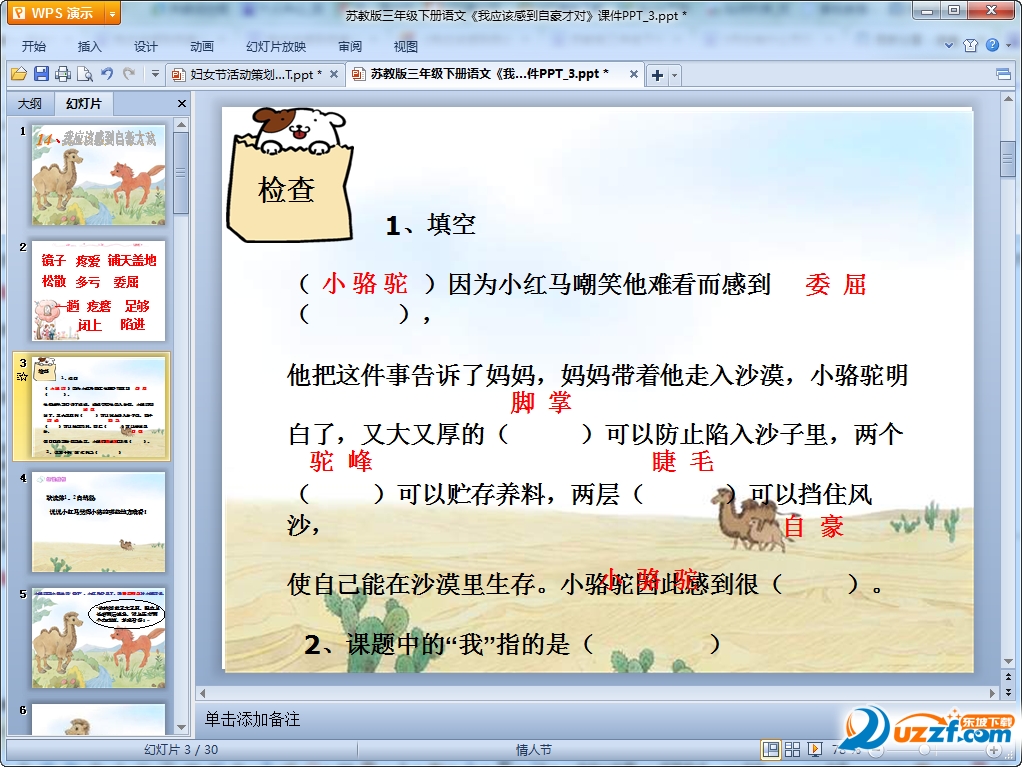Click the horizontal scrollbar left arrow
The image size is (1022, 767).
[203, 693]
